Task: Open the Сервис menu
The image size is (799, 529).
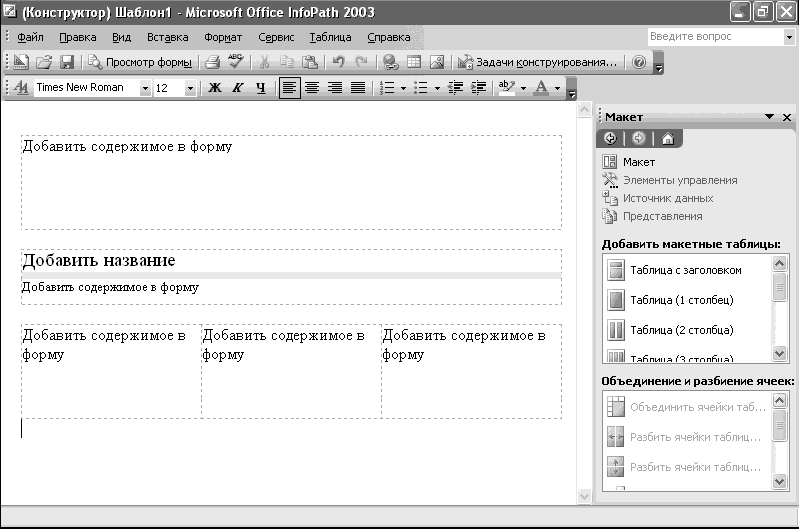Action: pyautogui.click(x=276, y=37)
